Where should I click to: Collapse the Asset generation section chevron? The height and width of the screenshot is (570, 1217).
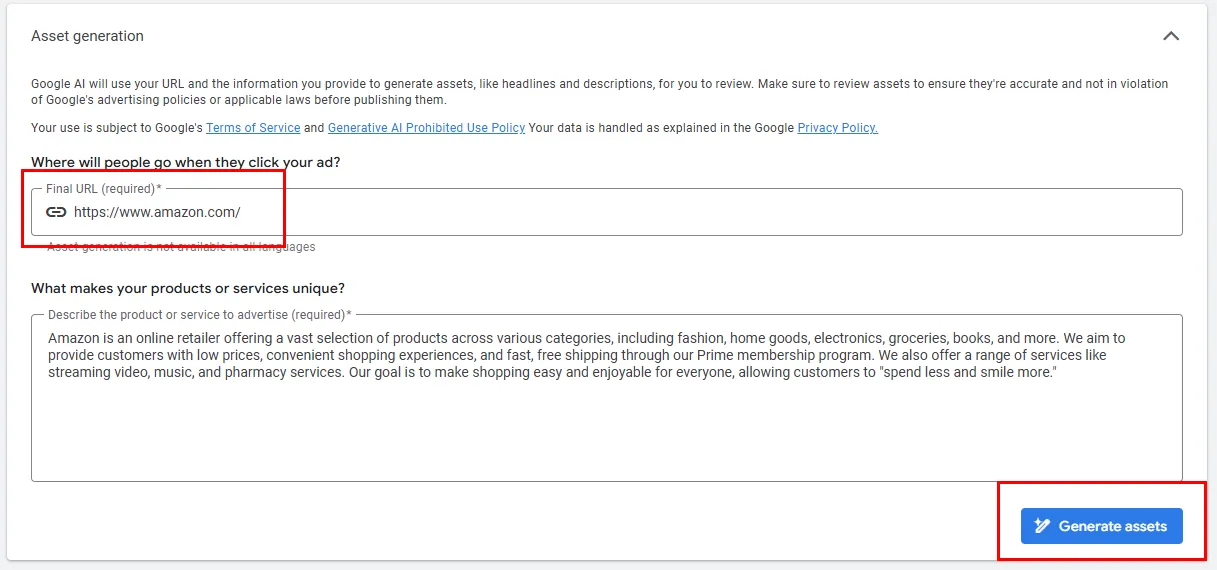click(x=1171, y=36)
